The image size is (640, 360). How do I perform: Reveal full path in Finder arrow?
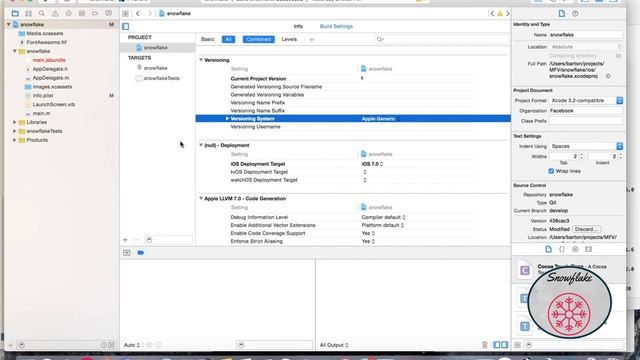608,76
